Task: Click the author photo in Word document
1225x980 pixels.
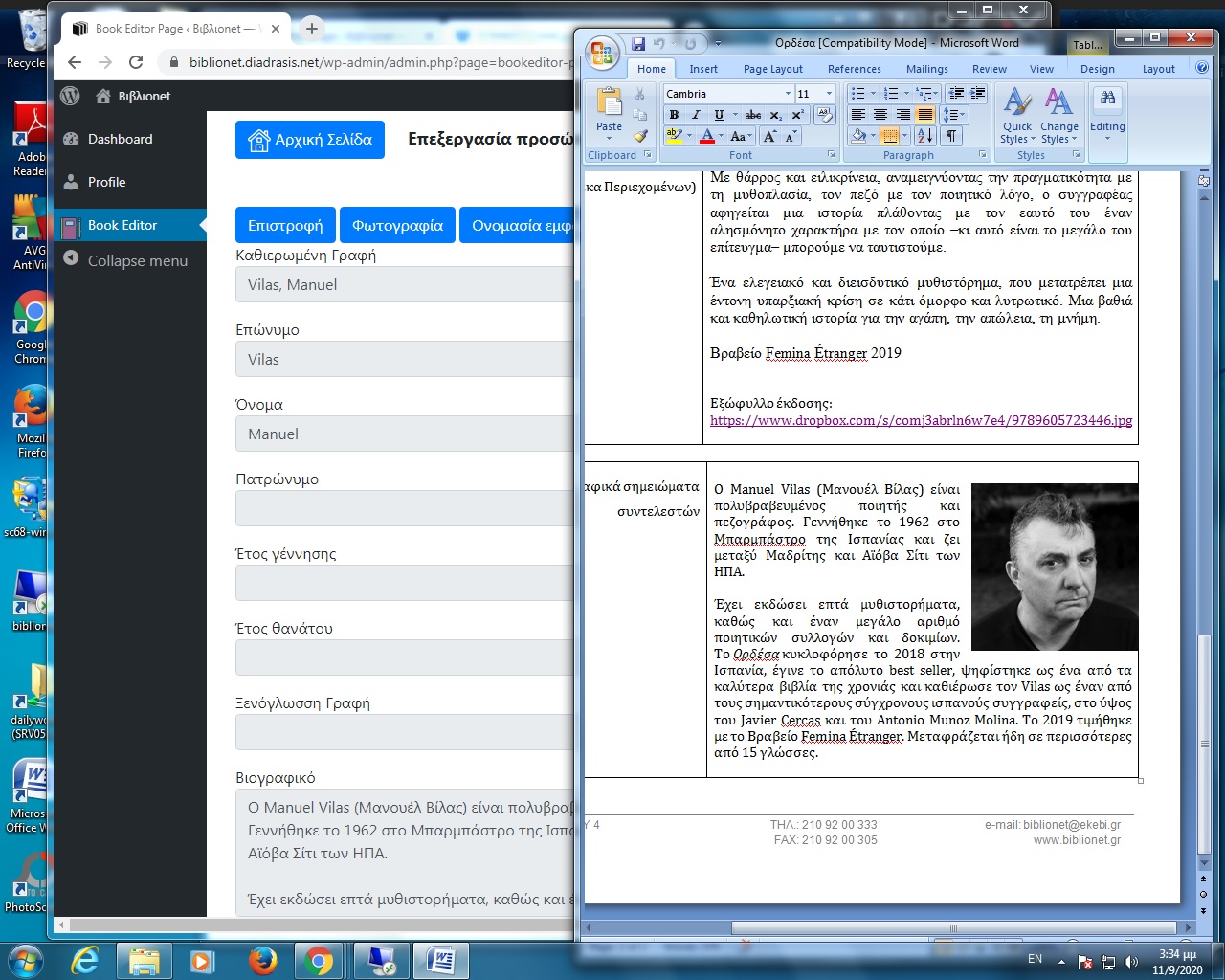Action: 1055,567
